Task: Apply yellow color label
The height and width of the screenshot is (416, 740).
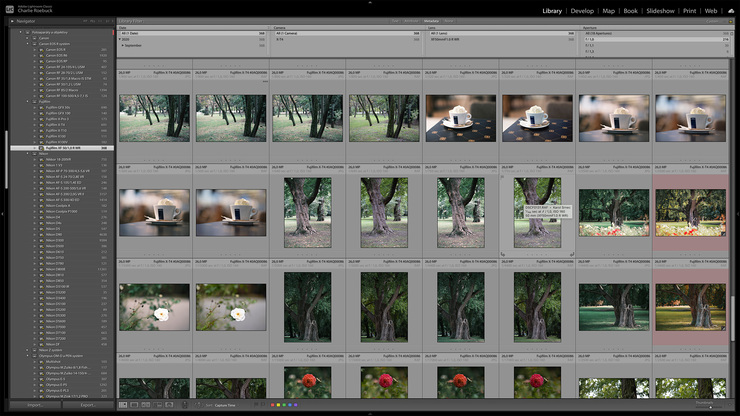Action: (x=278, y=405)
